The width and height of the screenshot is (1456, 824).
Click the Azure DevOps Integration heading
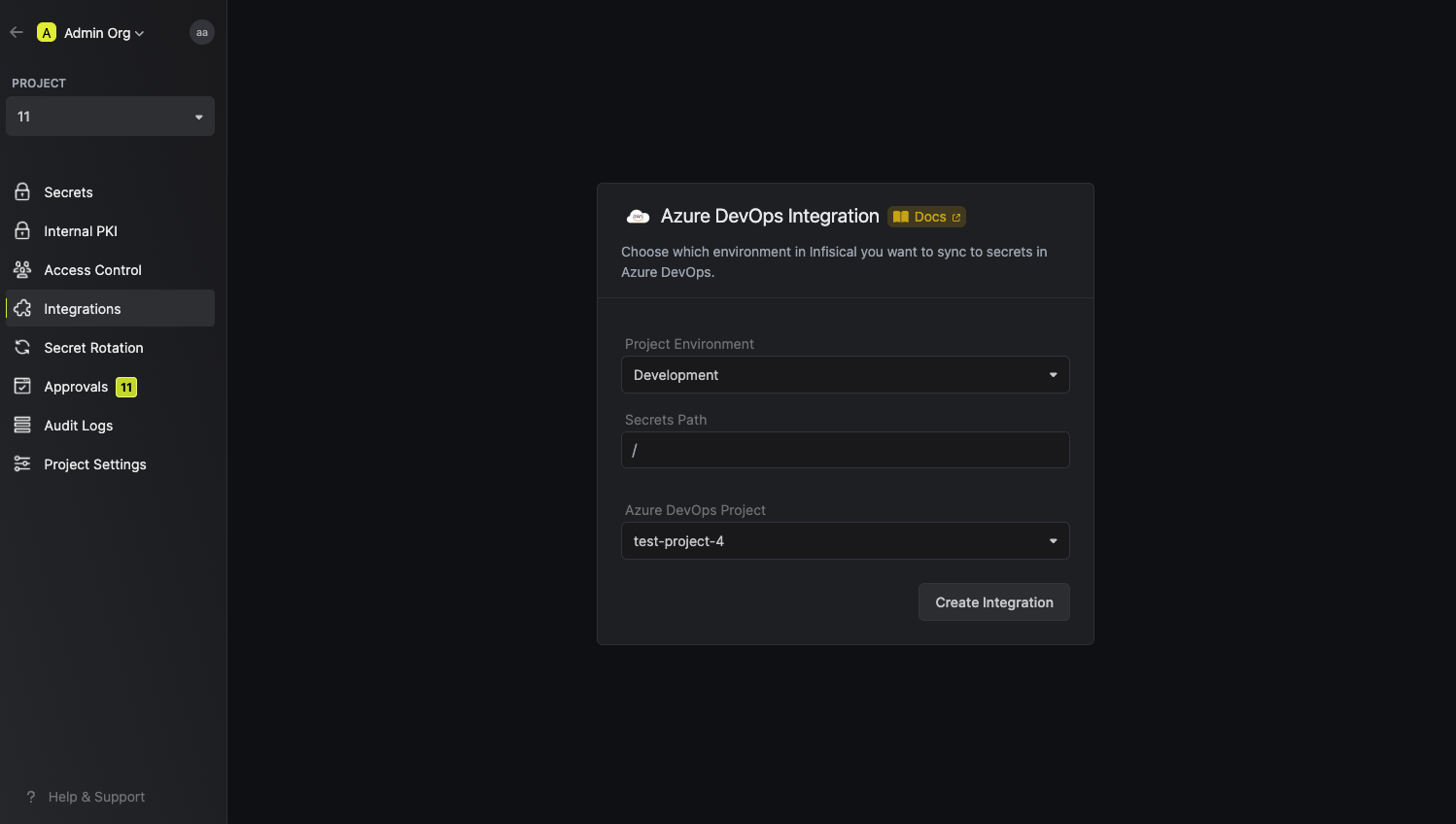(770, 216)
